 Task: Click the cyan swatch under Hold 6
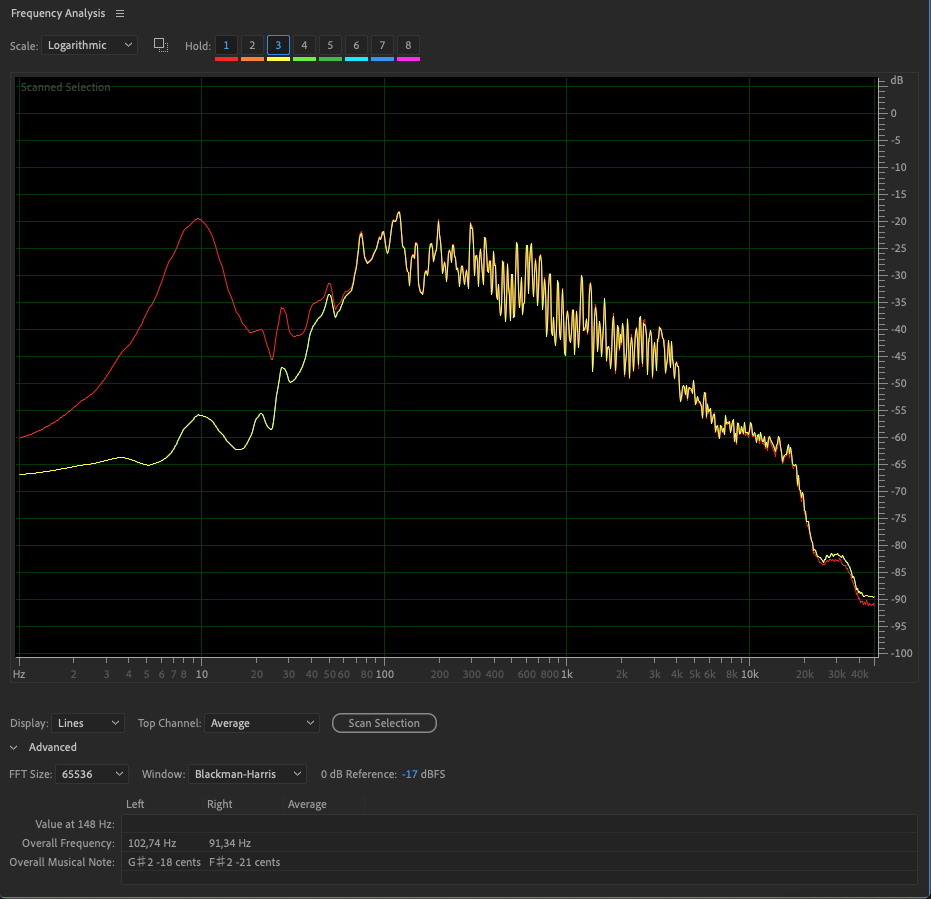tap(356, 59)
